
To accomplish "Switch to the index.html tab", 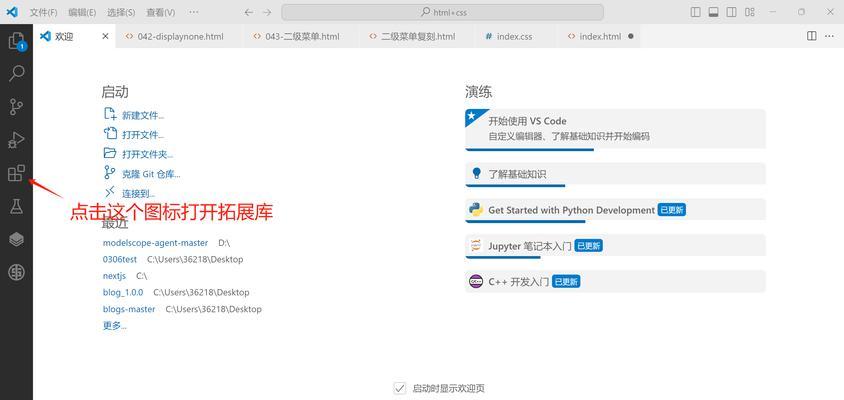I will 598,37.
